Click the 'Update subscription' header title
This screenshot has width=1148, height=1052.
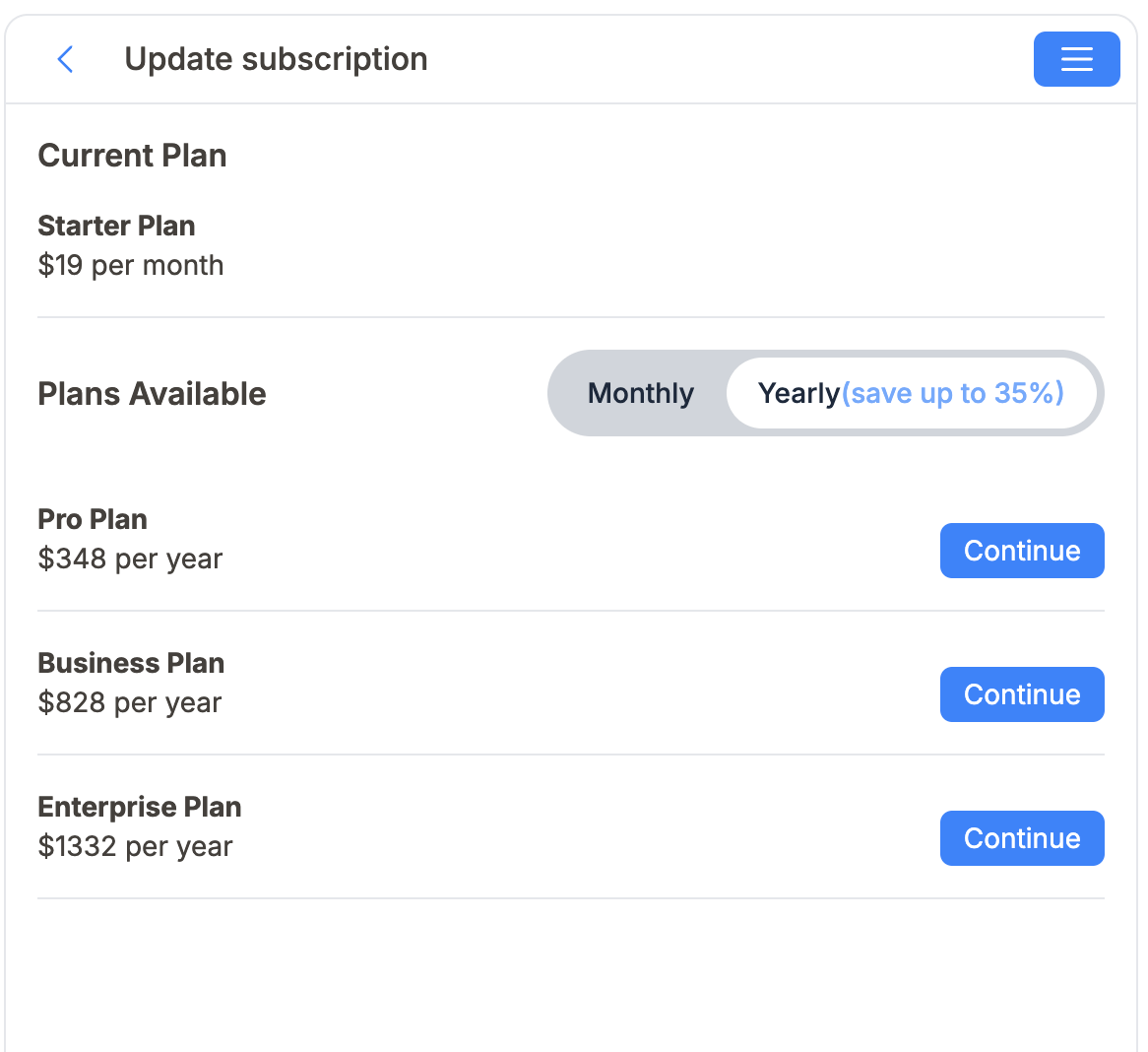click(x=276, y=59)
